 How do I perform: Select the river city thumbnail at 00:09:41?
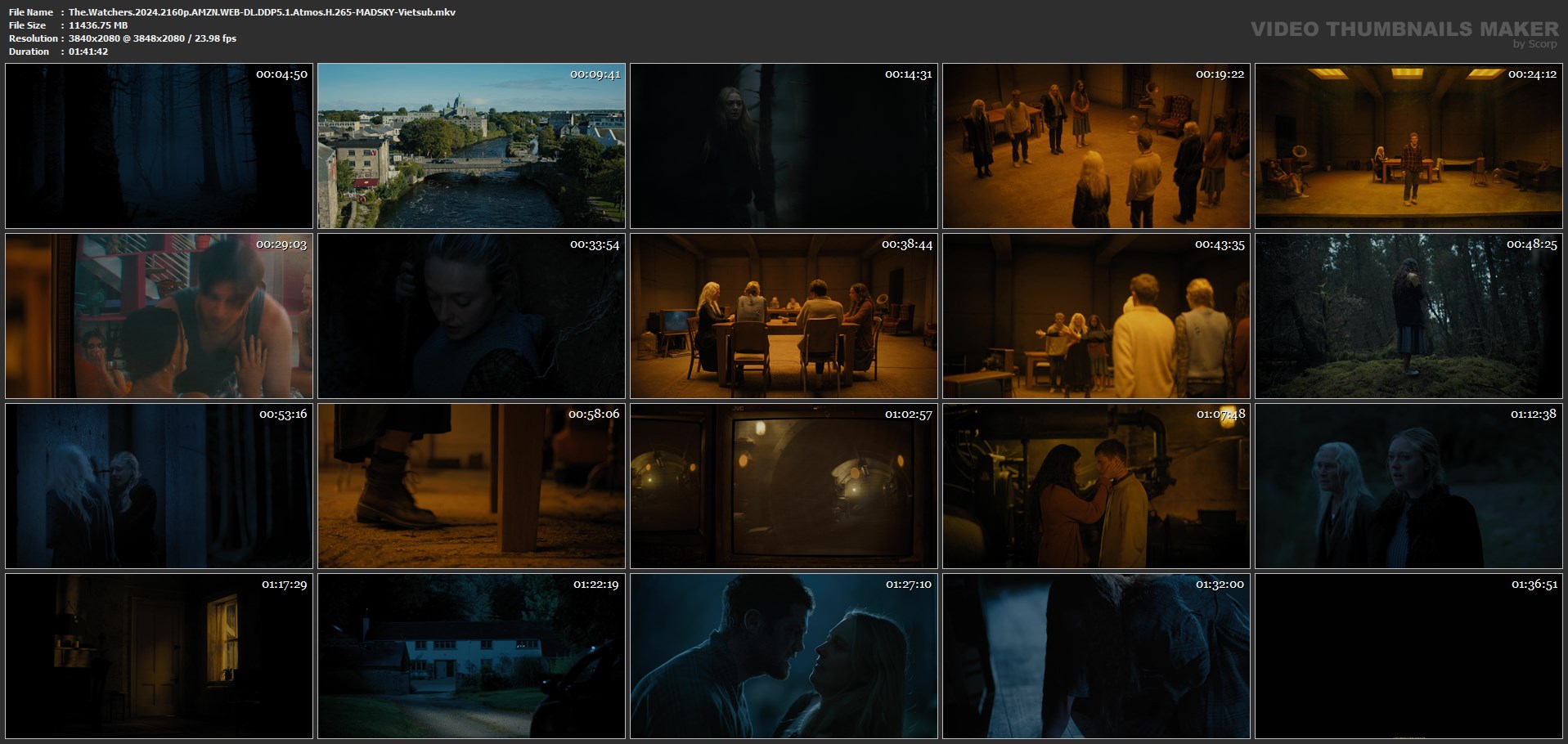[x=471, y=146]
